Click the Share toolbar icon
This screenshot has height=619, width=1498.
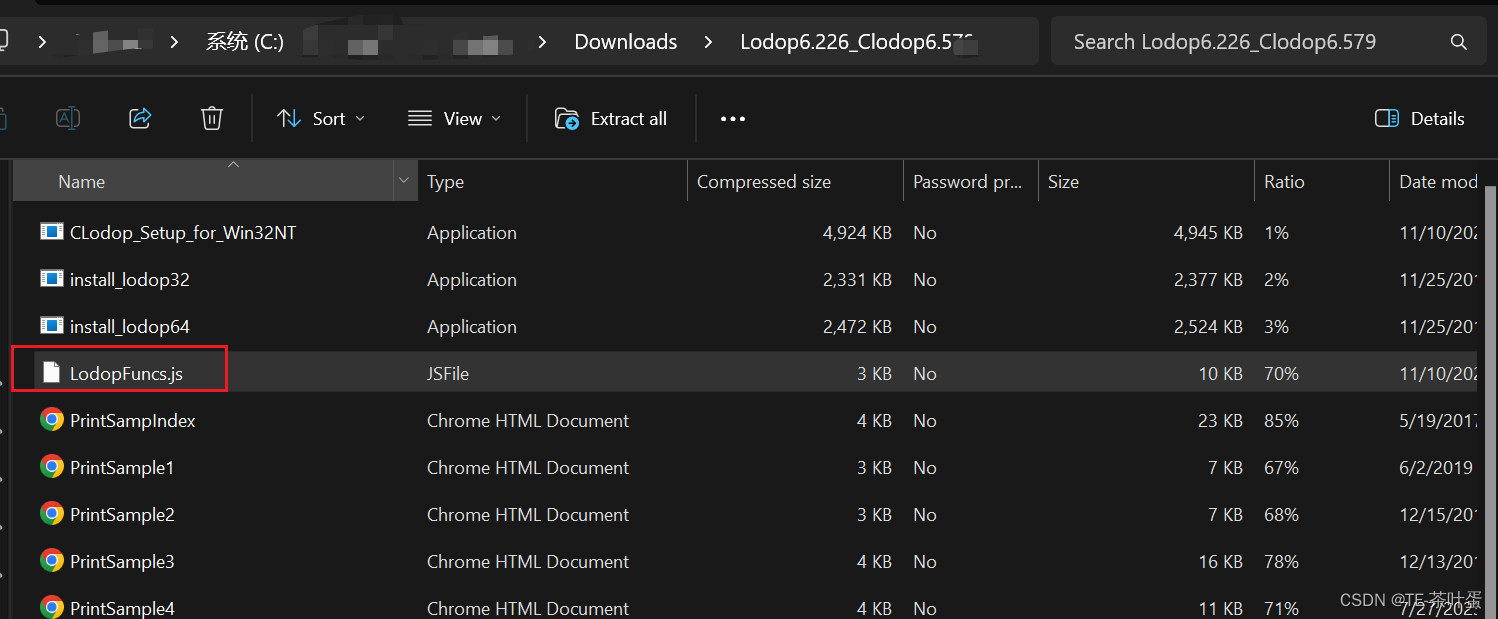click(x=140, y=118)
